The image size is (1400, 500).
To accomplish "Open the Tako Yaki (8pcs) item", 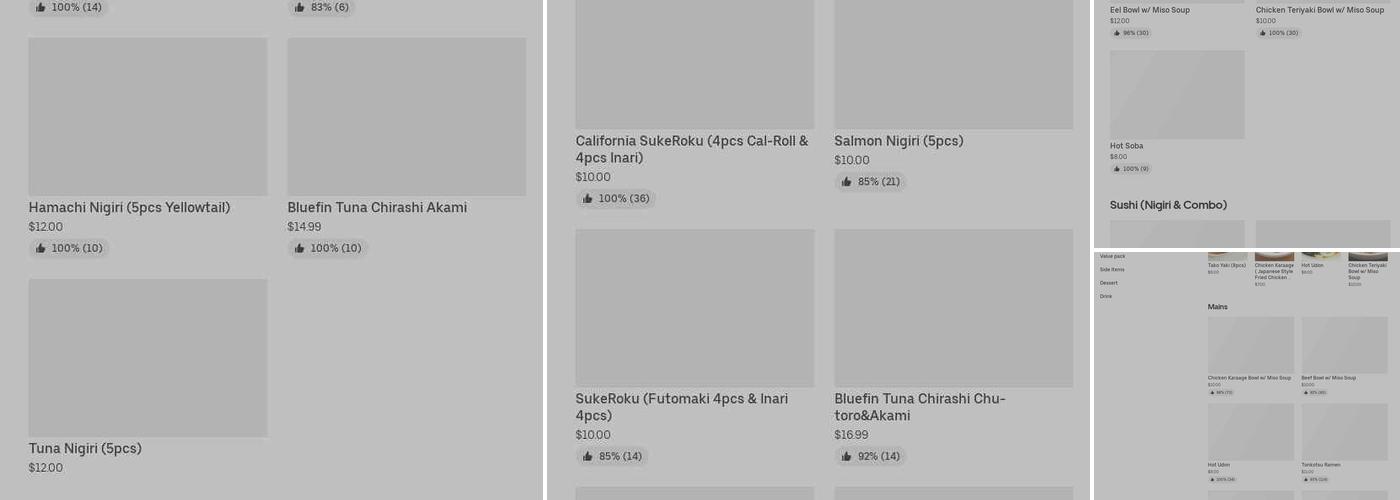I will coord(1226,266).
